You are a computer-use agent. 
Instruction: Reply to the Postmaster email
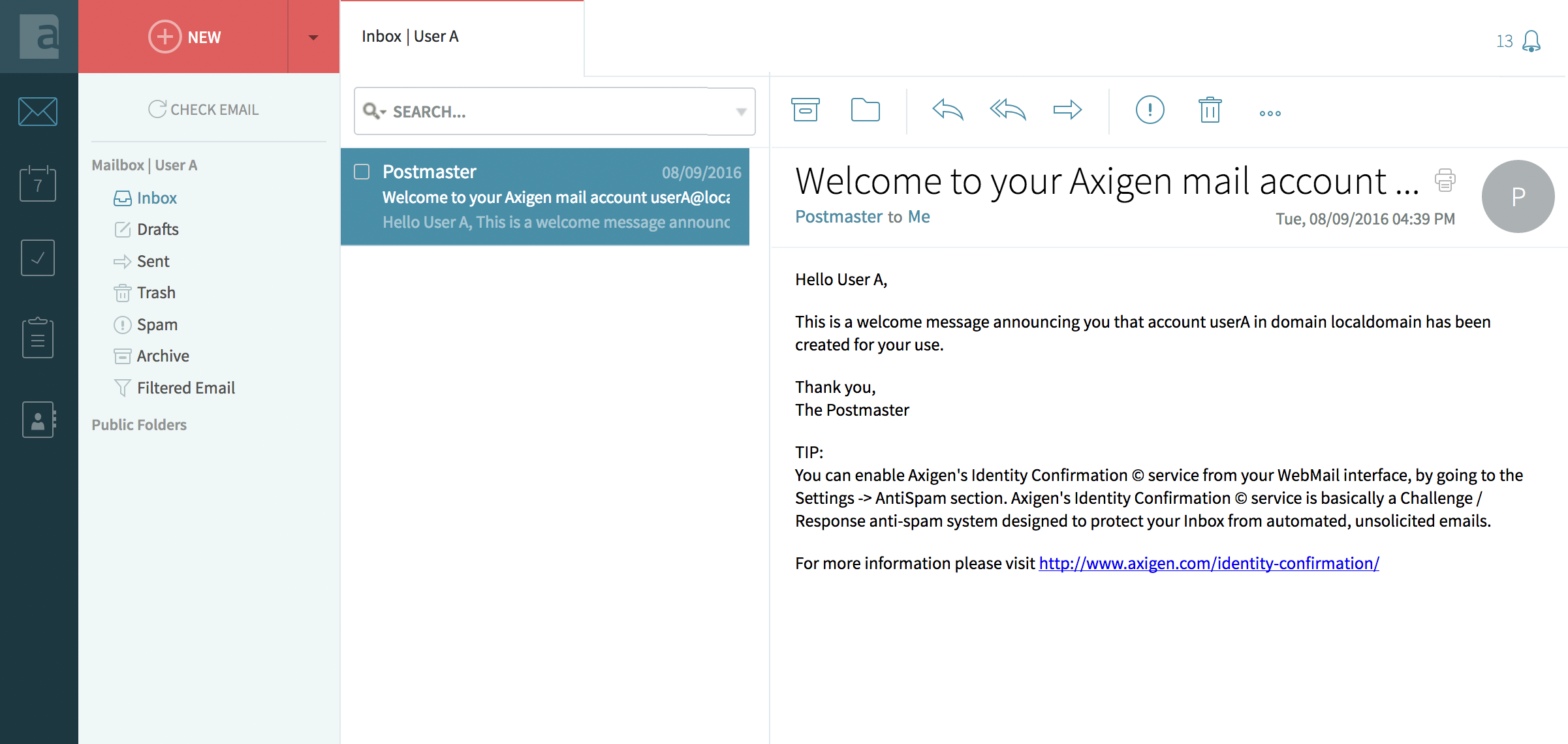(x=947, y=110)
